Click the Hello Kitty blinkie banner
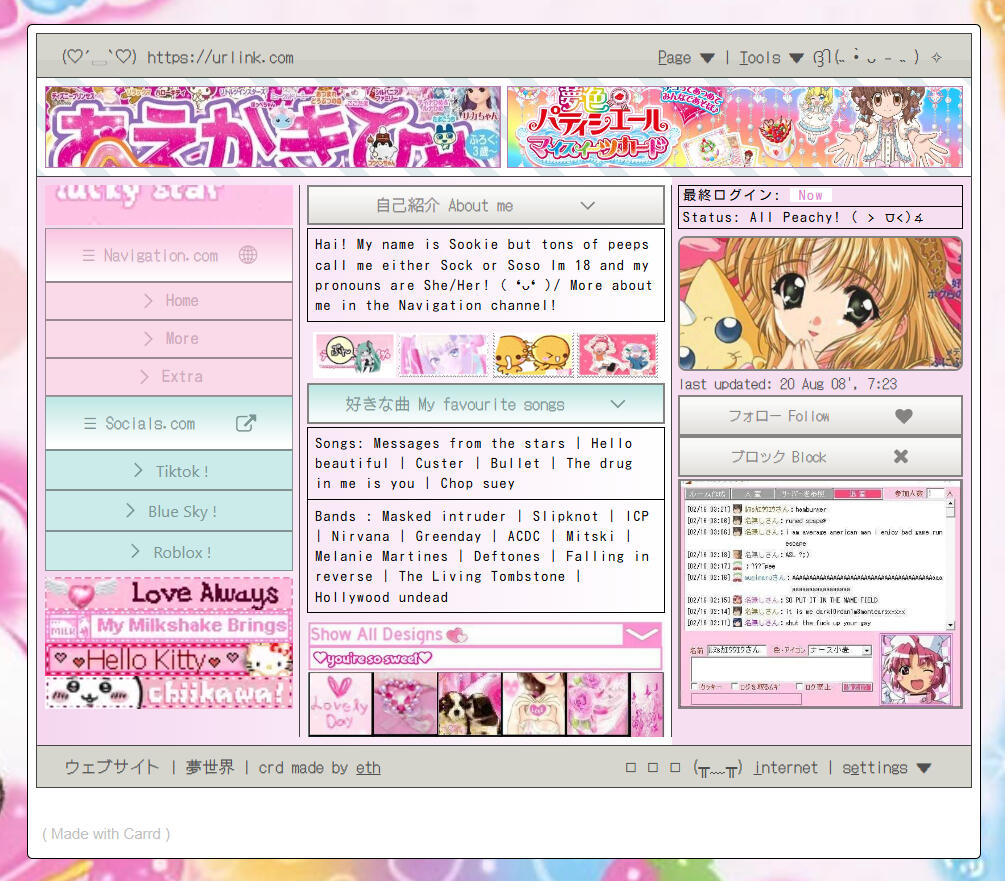 (x=169, y=659)
